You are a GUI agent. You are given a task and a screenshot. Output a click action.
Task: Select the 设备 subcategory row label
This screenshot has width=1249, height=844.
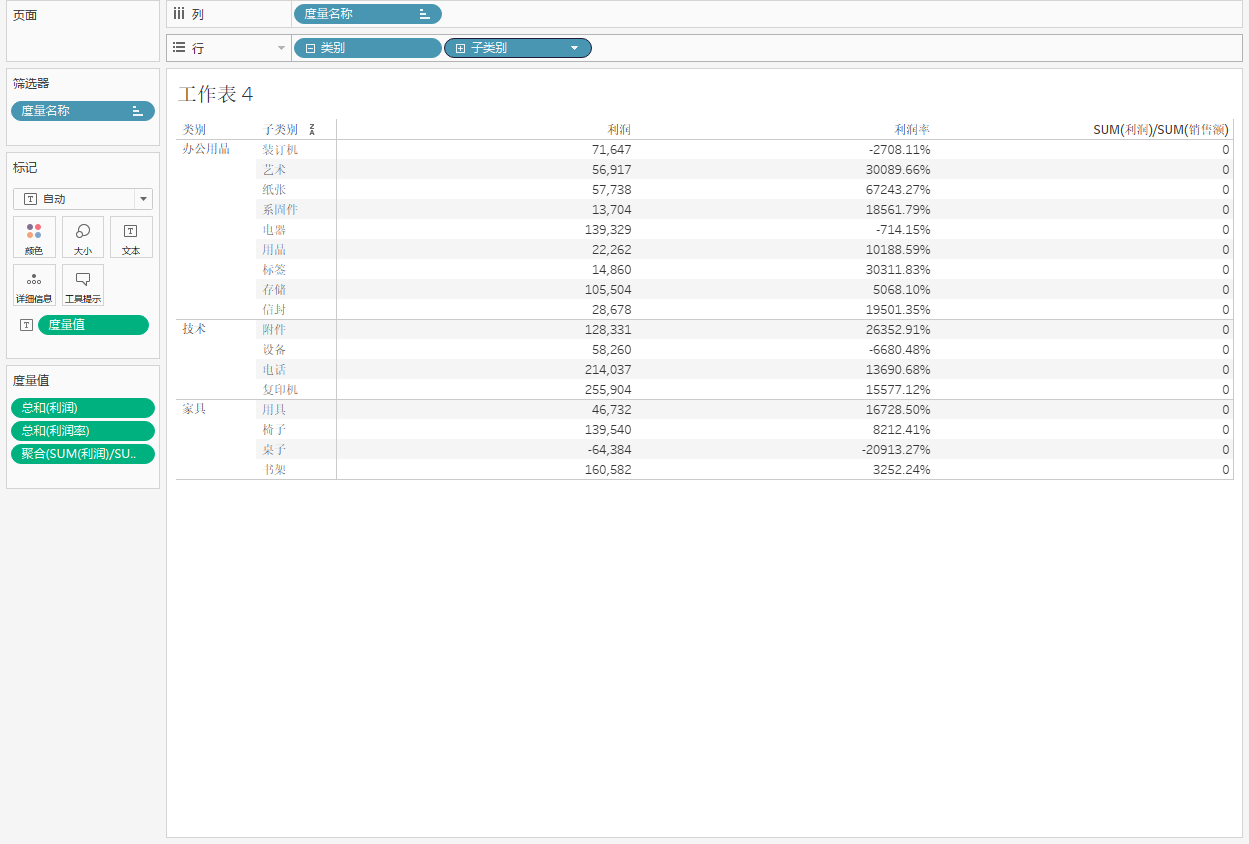[274, 350]
